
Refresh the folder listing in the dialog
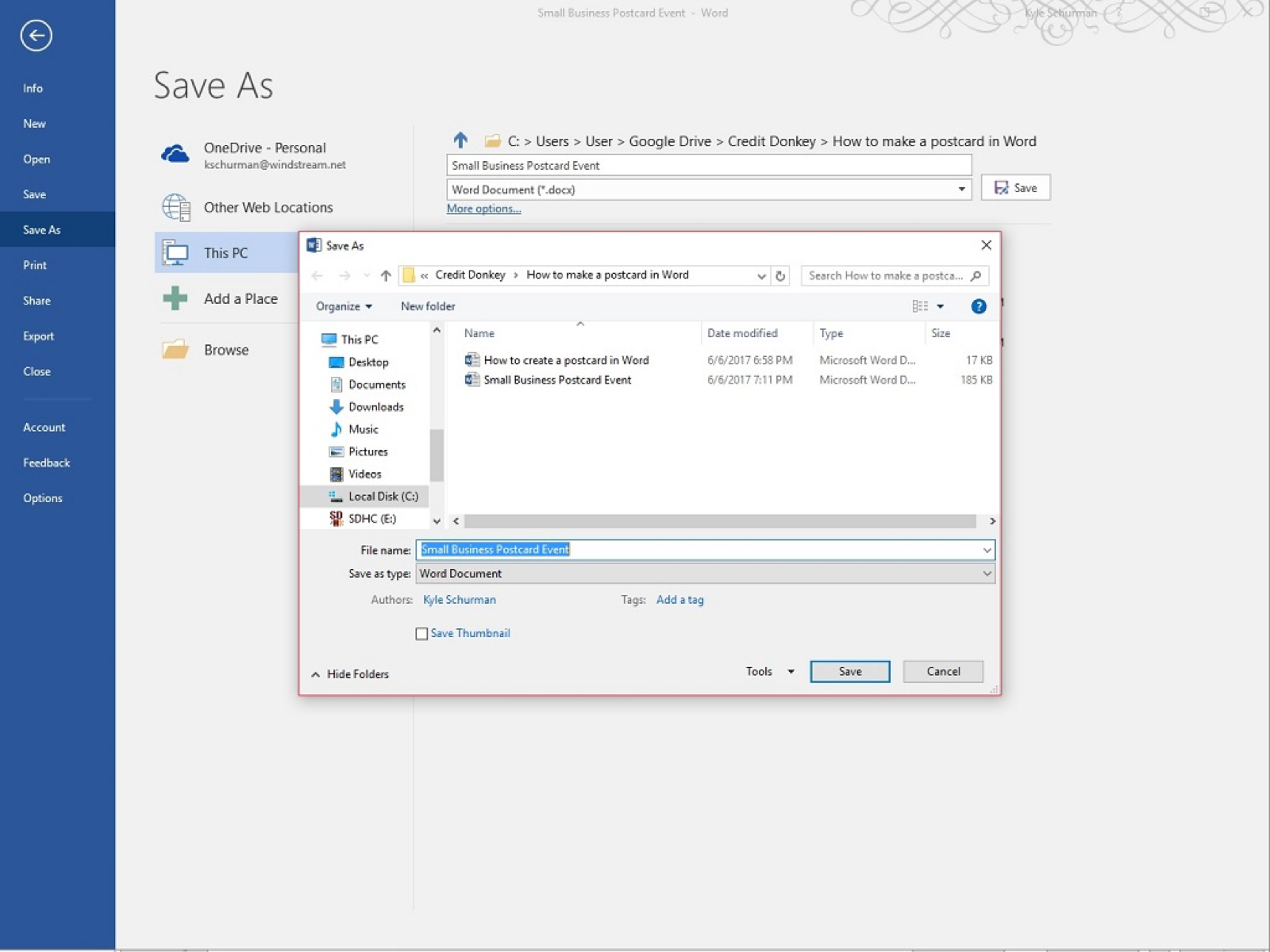click(x=780, y=275)
